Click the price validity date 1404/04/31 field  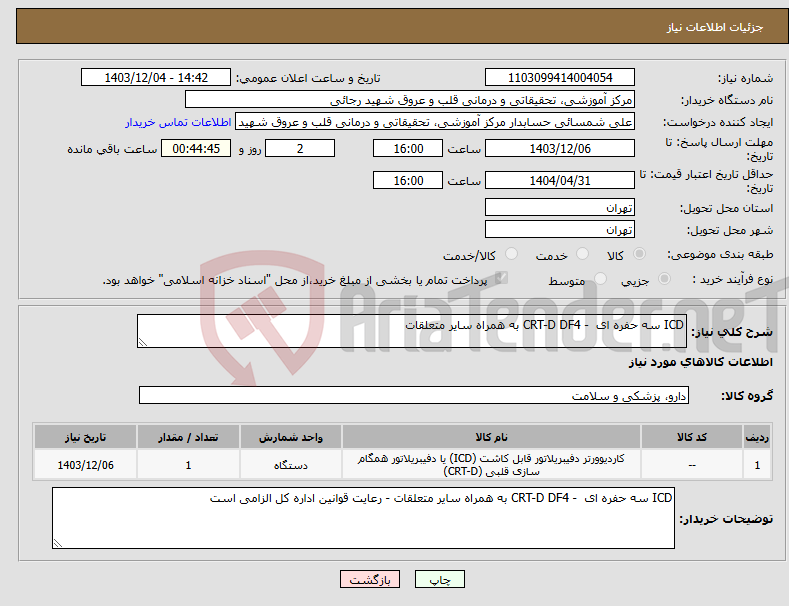click(560, 180)
